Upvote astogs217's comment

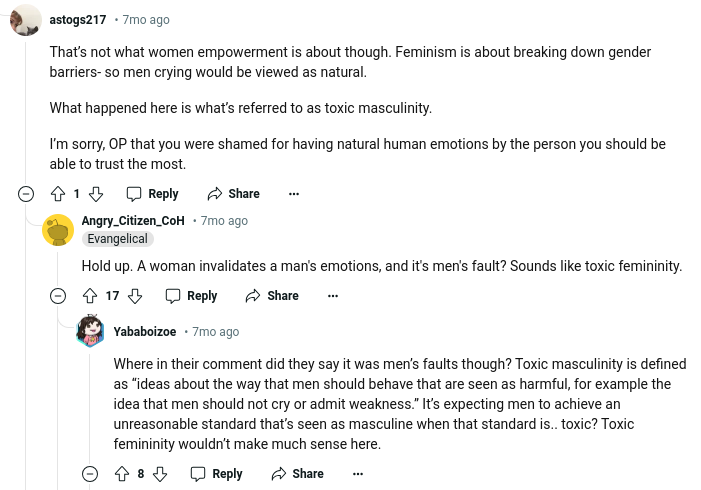tap(58, 194)
